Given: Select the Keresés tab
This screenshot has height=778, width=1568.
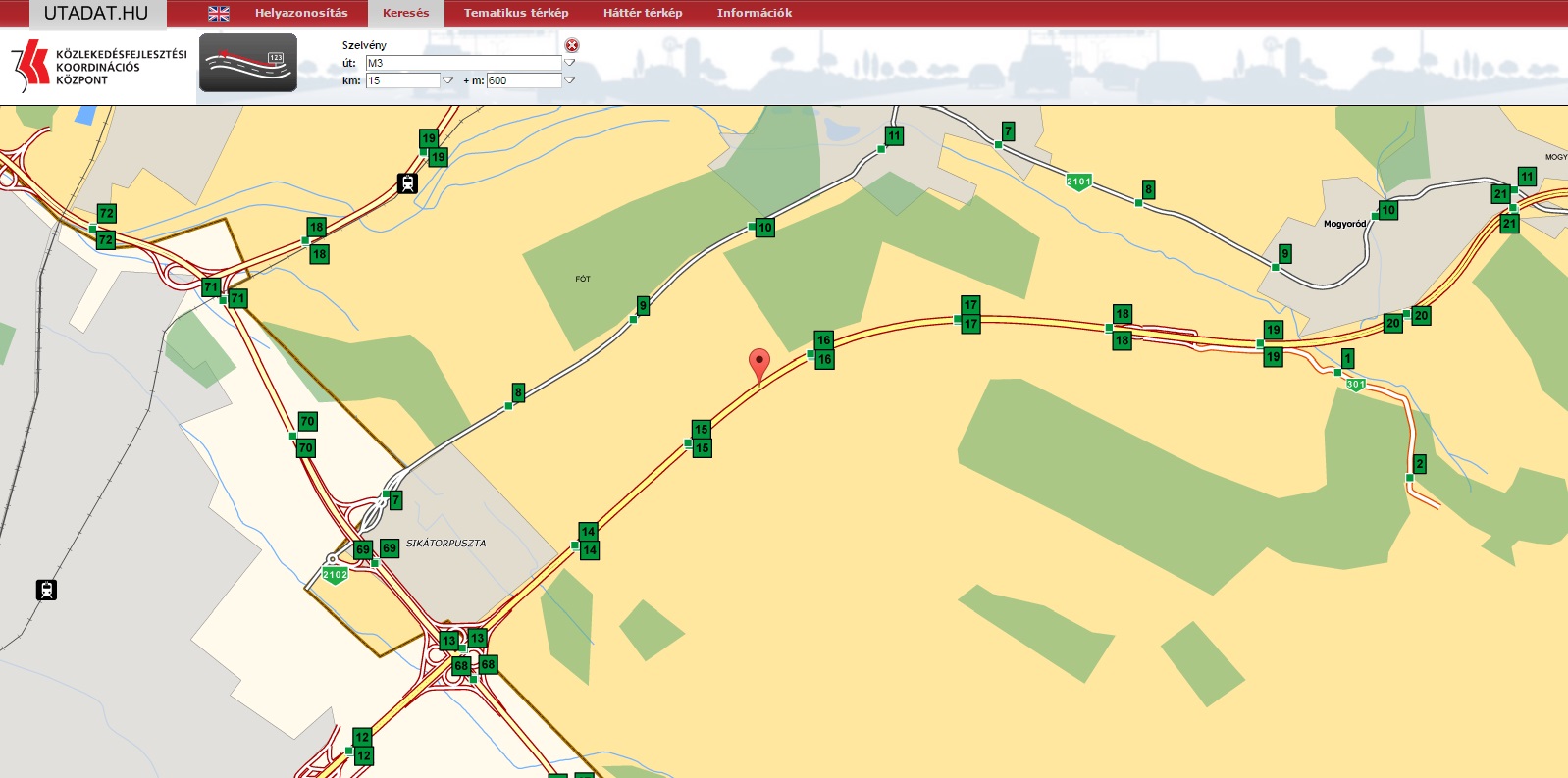Looking at the screenshot, I should (405, 14).
